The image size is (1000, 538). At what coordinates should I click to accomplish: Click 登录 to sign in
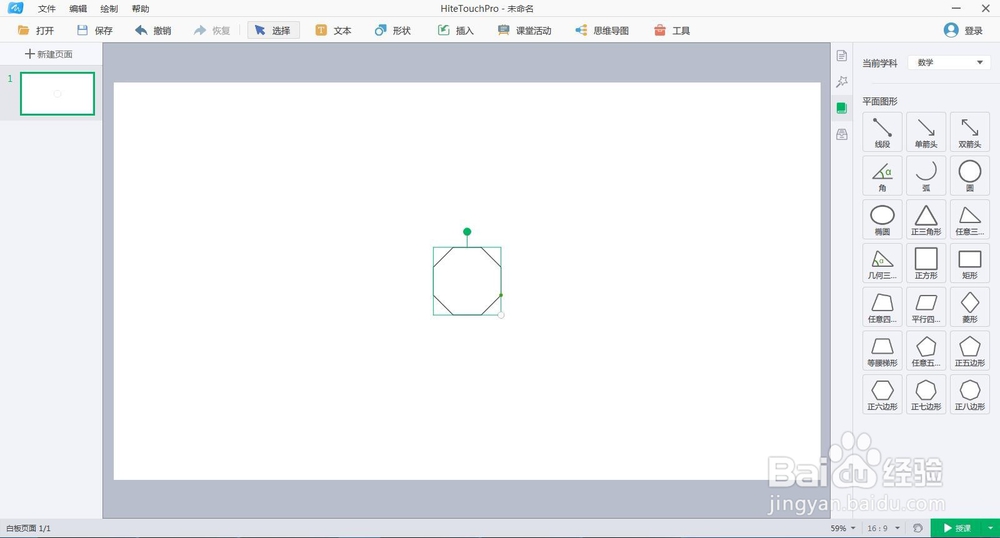click(964, 31)
